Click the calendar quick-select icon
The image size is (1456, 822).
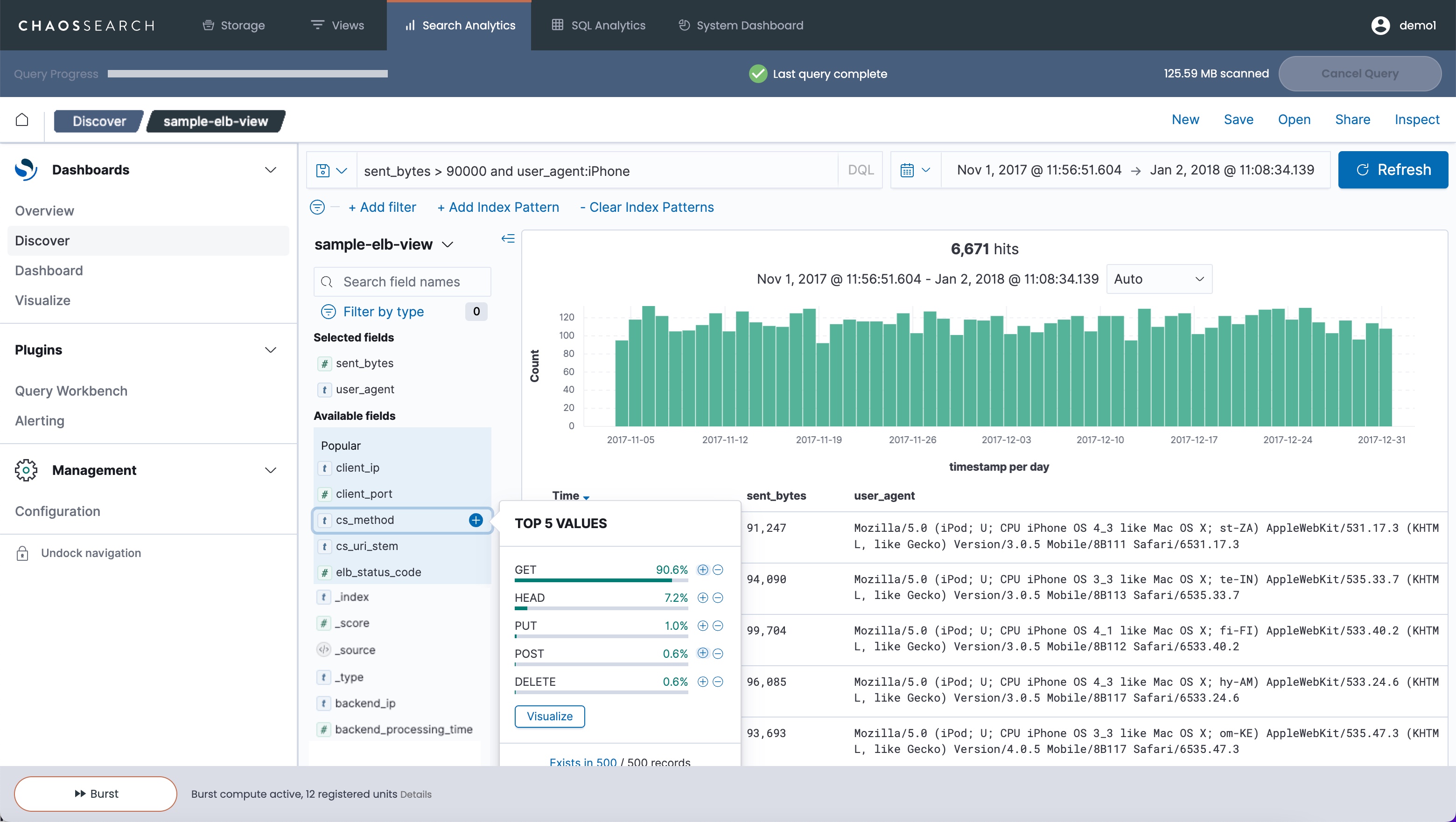907,170
